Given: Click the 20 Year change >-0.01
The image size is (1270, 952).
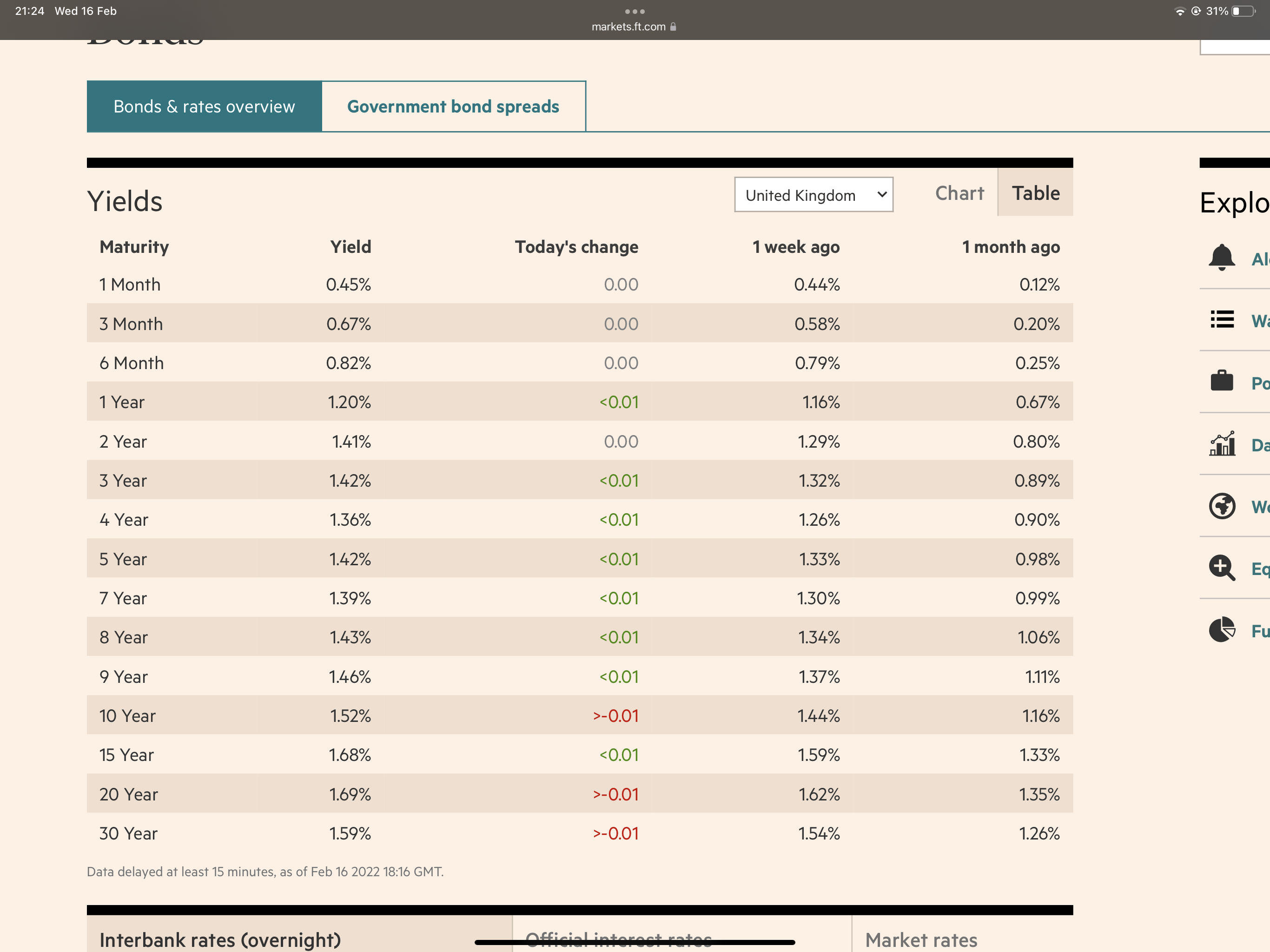Looking at the screenshot, I should [615, 794].
